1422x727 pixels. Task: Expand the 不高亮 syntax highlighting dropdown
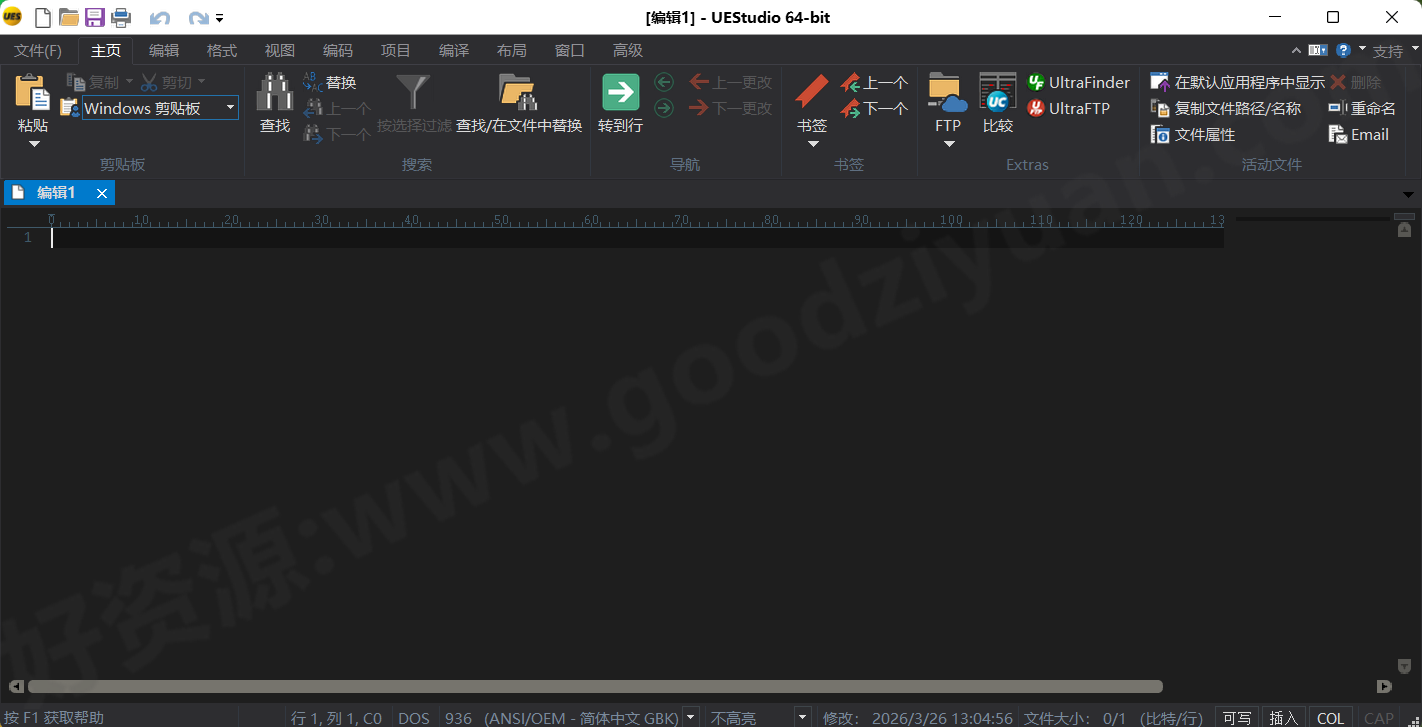[802, 717]
